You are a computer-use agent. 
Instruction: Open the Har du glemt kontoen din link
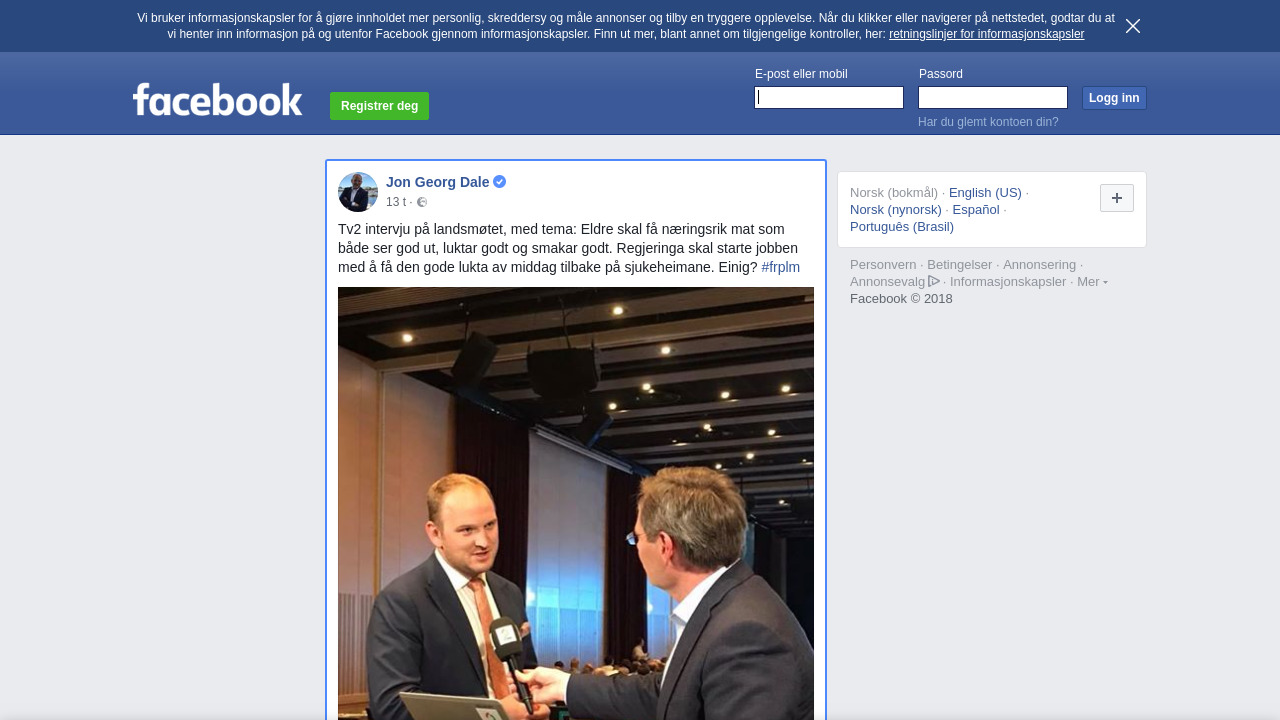coord(988,122)
